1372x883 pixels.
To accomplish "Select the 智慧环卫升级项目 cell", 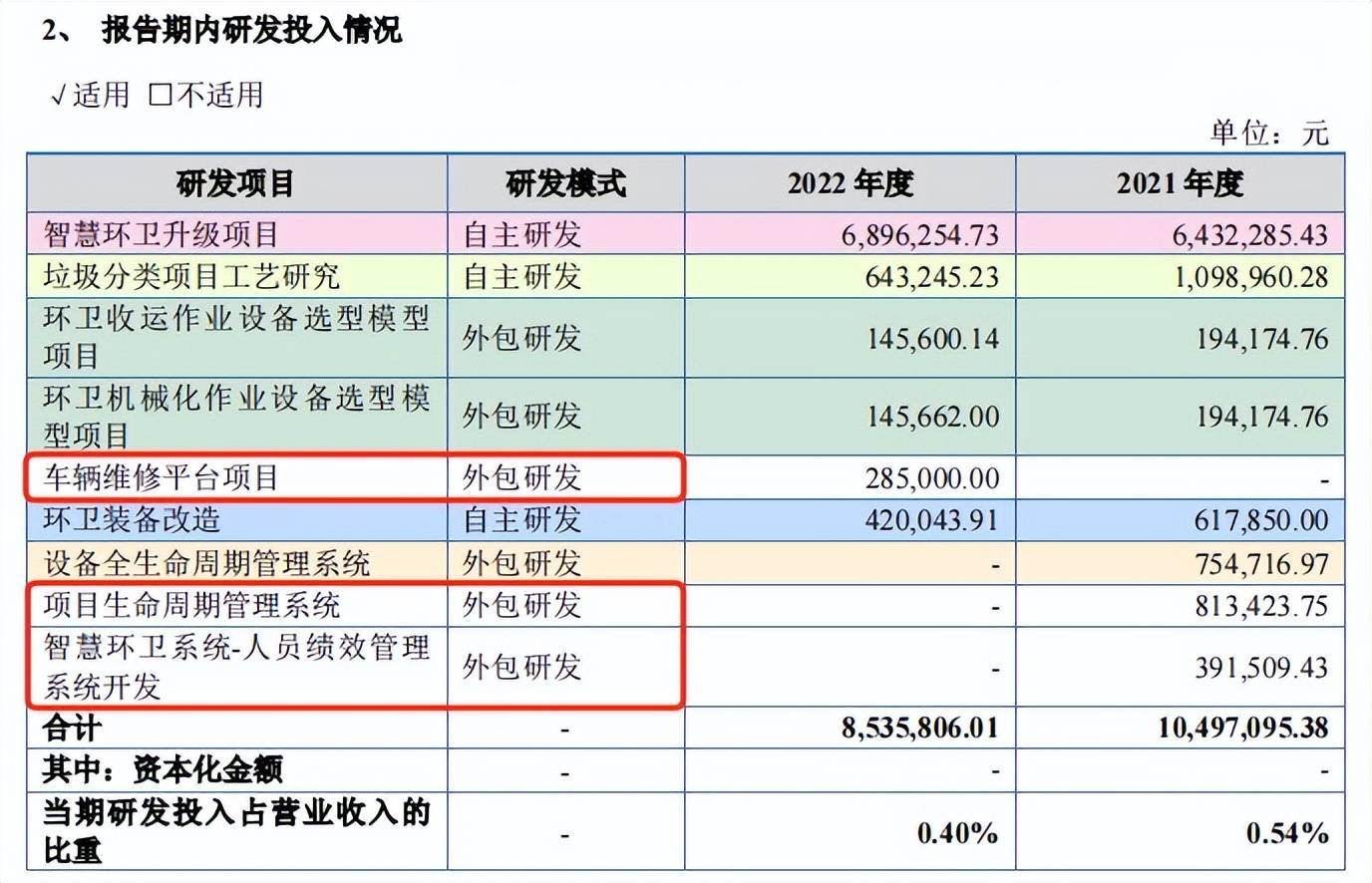I will tap(162, 235).
